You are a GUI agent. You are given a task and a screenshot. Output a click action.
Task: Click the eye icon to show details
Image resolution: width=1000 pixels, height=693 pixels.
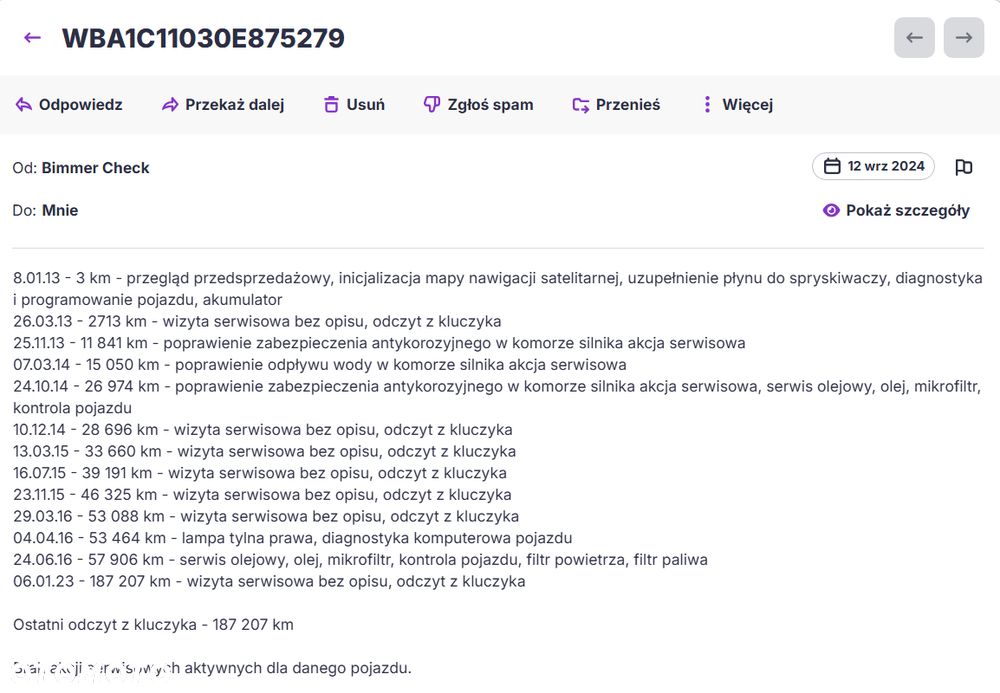coord(831,210)
